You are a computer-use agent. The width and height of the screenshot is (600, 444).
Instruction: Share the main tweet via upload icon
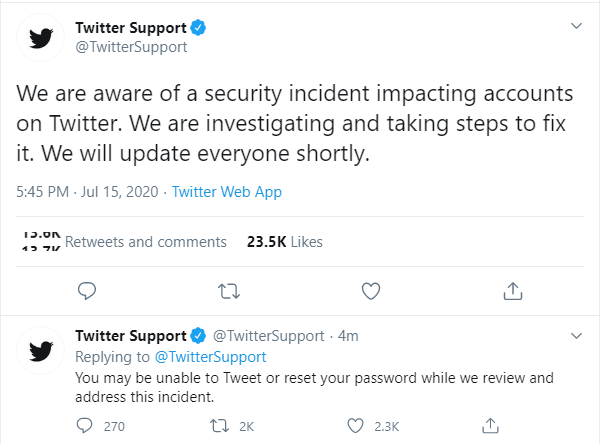[x=513, y=291]
